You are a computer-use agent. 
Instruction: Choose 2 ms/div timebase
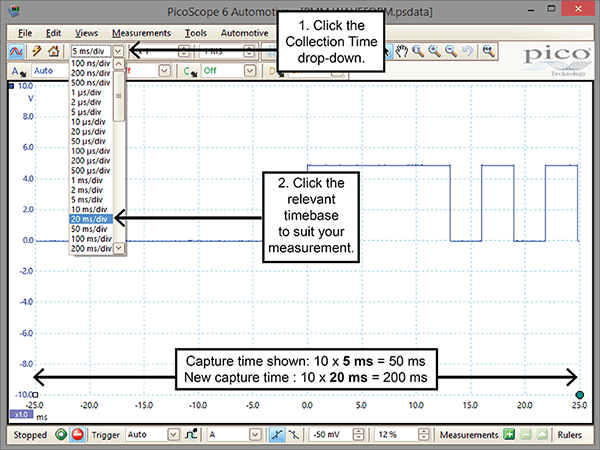tap(91, 190)
